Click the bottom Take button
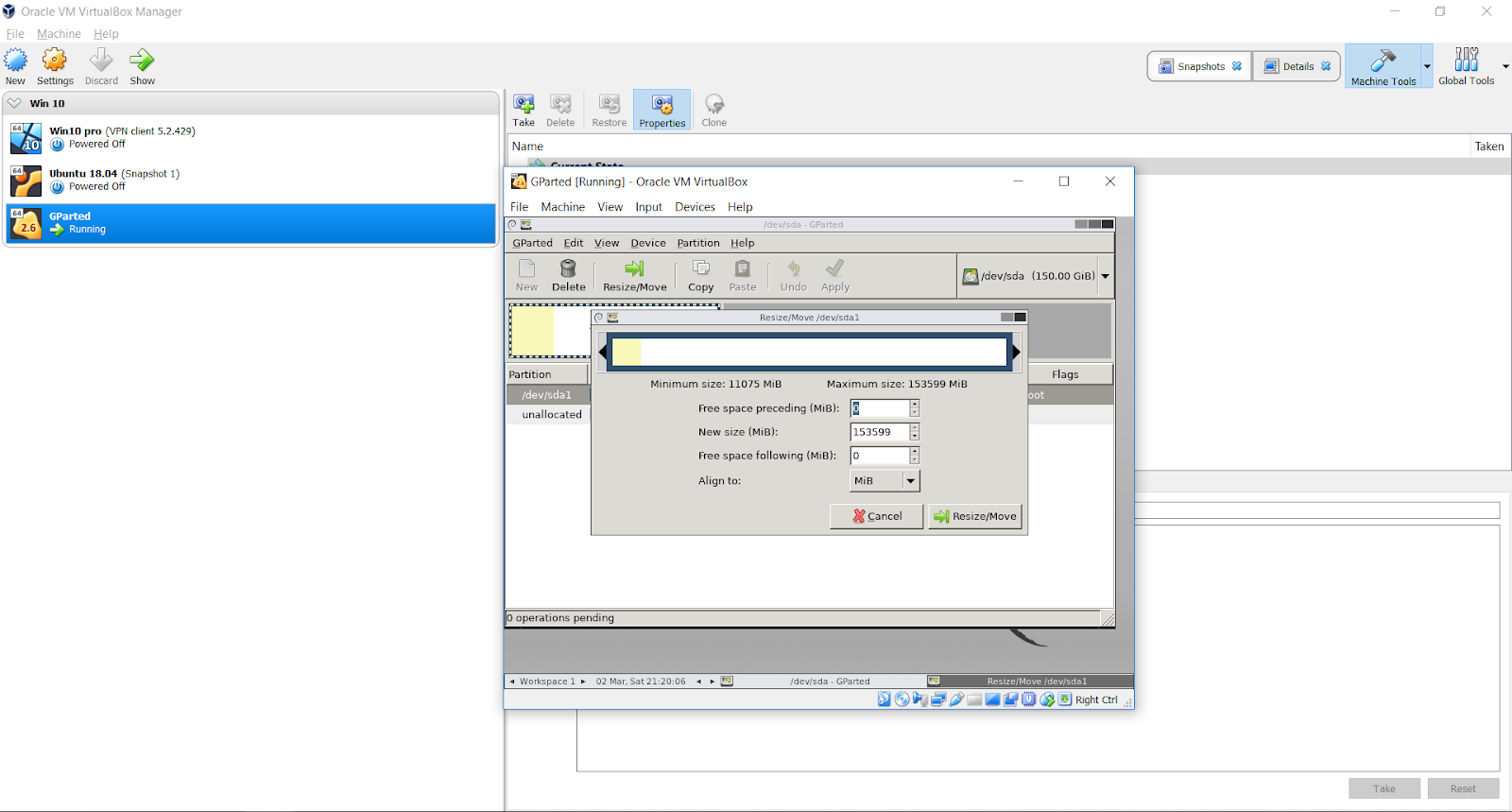Image resolution: width=1512 pixels, height=812 pixels. coord(1384,788)
